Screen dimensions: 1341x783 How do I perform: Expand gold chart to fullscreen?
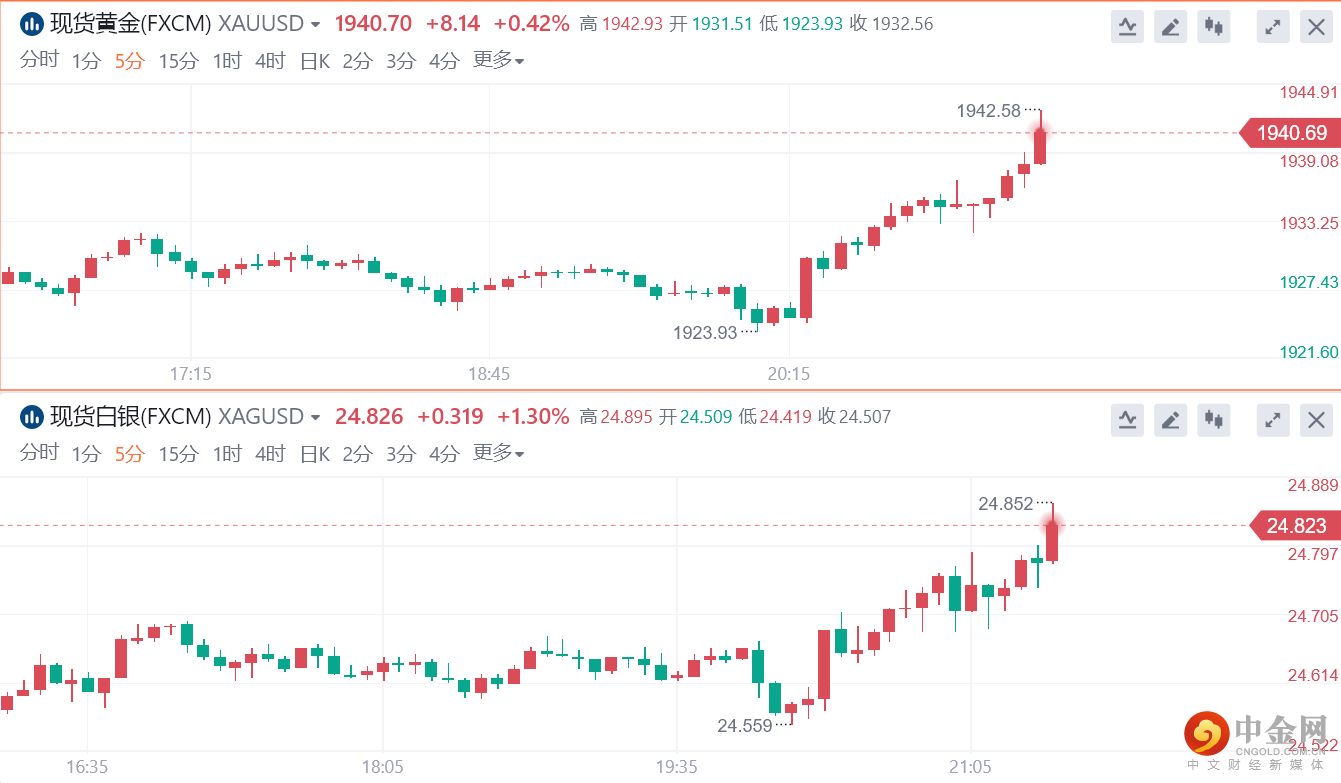[x=1273, y=27]
